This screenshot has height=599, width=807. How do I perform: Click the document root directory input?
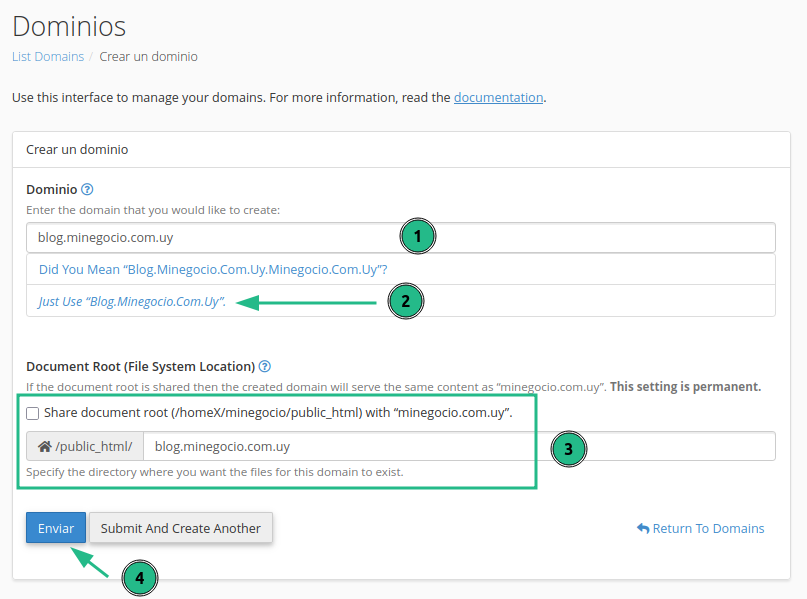click(x=340, y=447)
